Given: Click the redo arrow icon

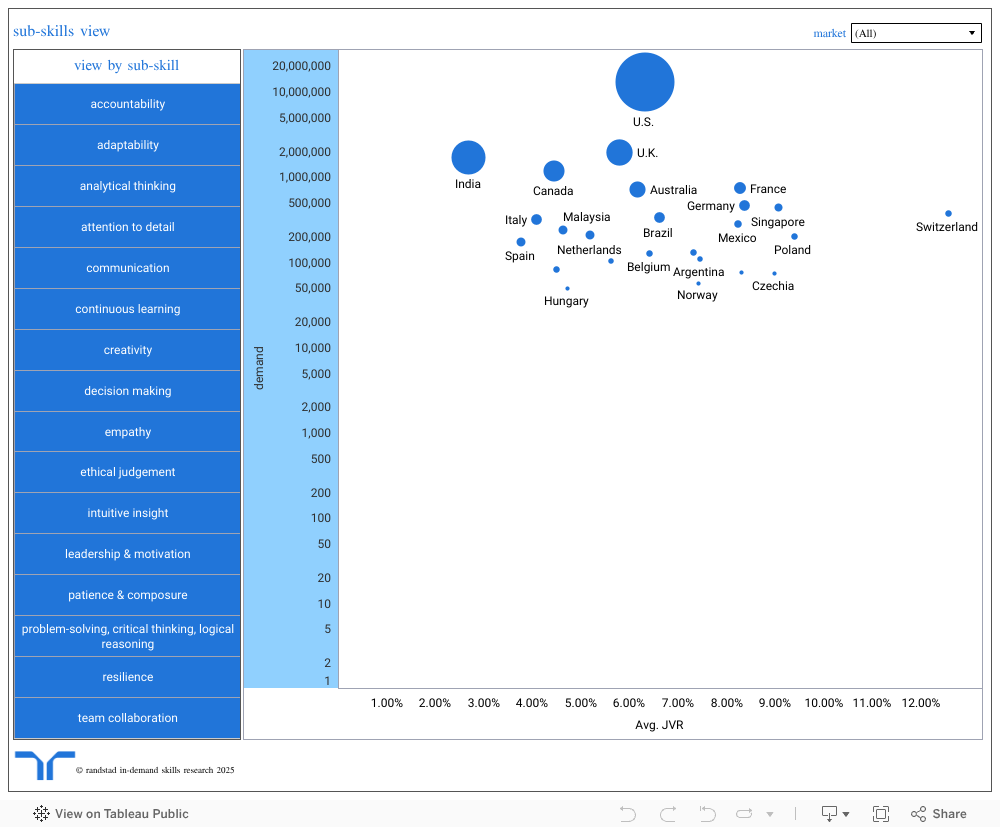Looking at the screenshot, I should pos(668,814).
